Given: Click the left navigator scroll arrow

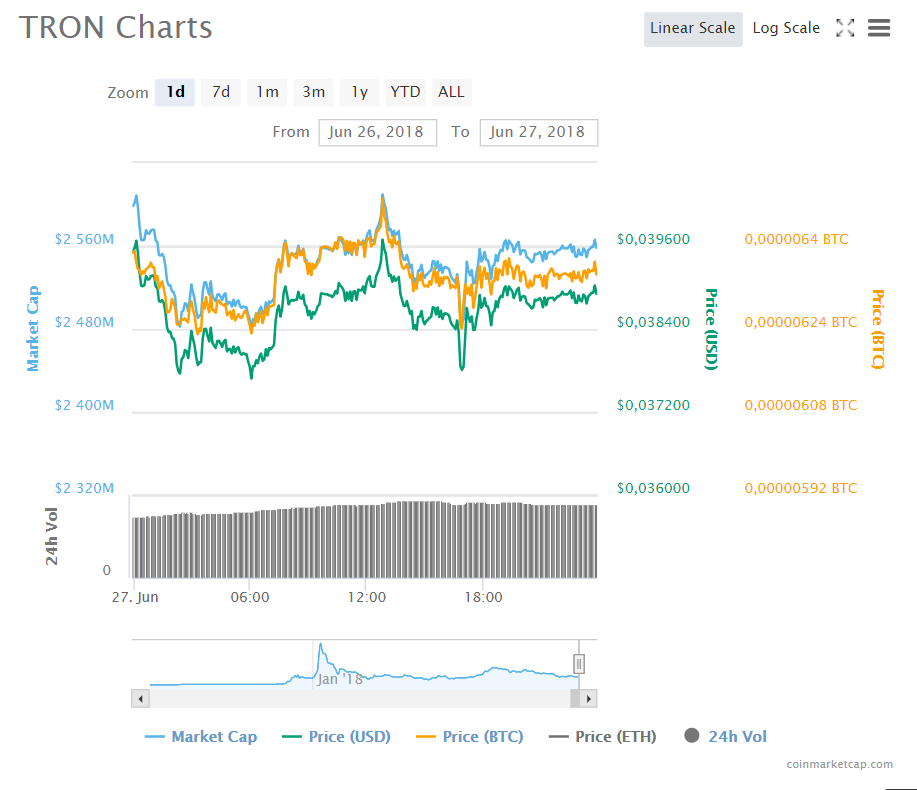Looking at the screenshot, I should click(x=140, y=697).
